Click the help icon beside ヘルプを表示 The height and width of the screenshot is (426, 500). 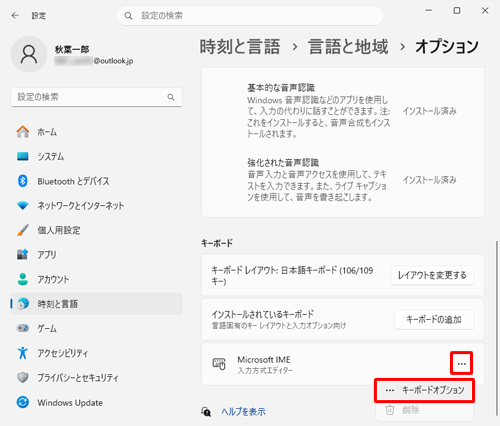pyautogui.click(x=206, y=412)
